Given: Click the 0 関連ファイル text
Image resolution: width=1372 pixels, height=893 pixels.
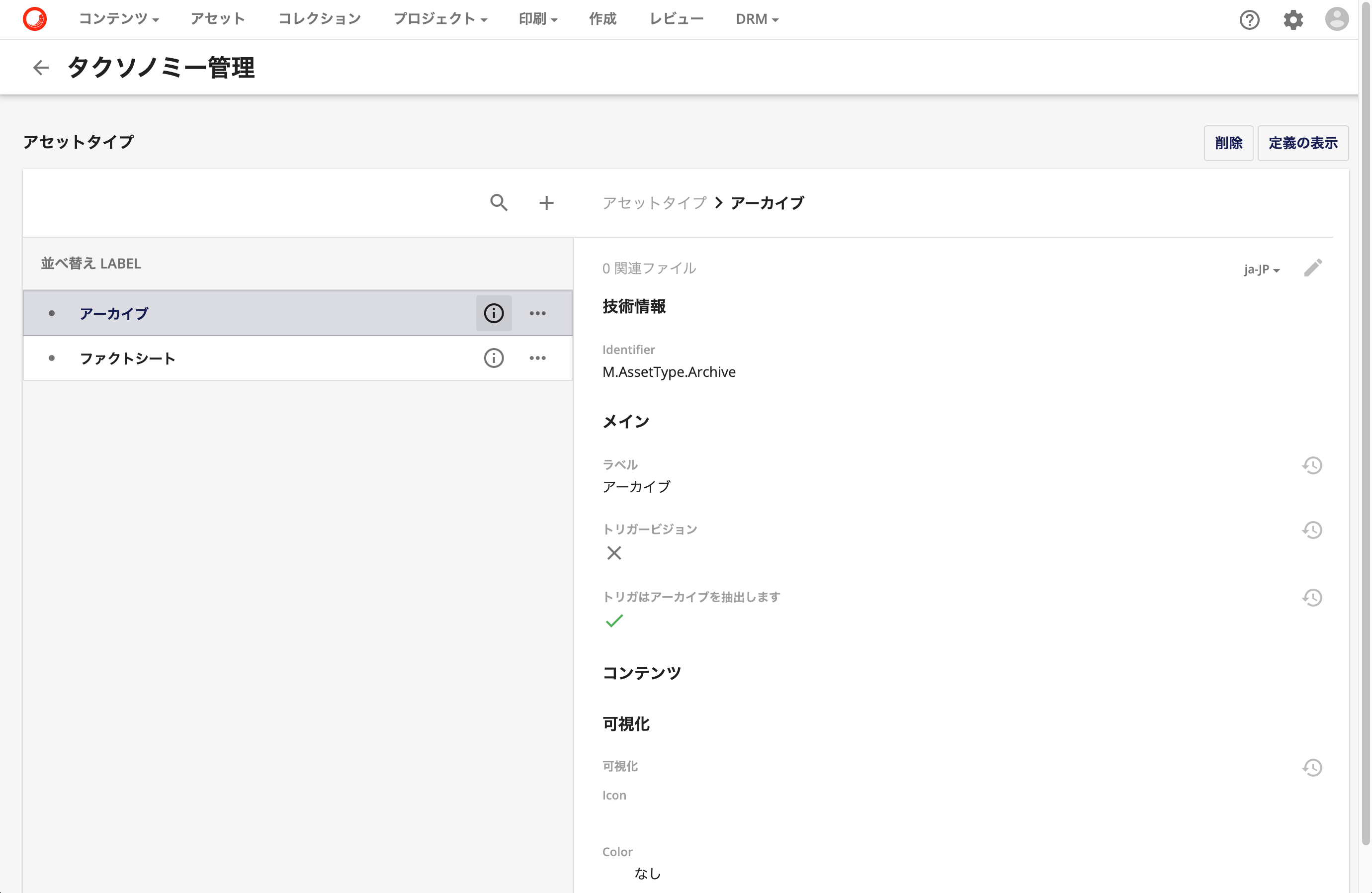Looking at the screenshot, I should 649,268.
